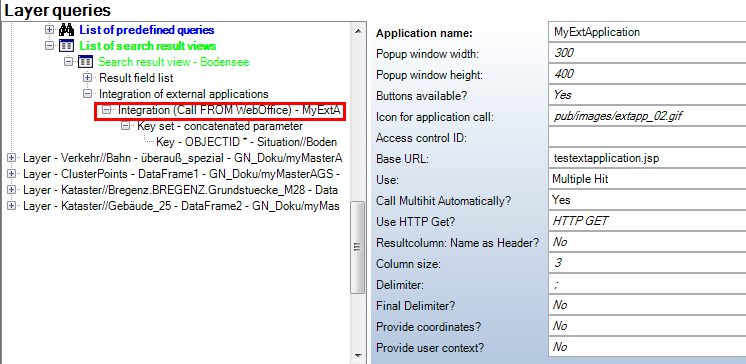Select Key set - concatenated parameter item
746x364 pixels.
pyautogui.click(x=220, y=126)
